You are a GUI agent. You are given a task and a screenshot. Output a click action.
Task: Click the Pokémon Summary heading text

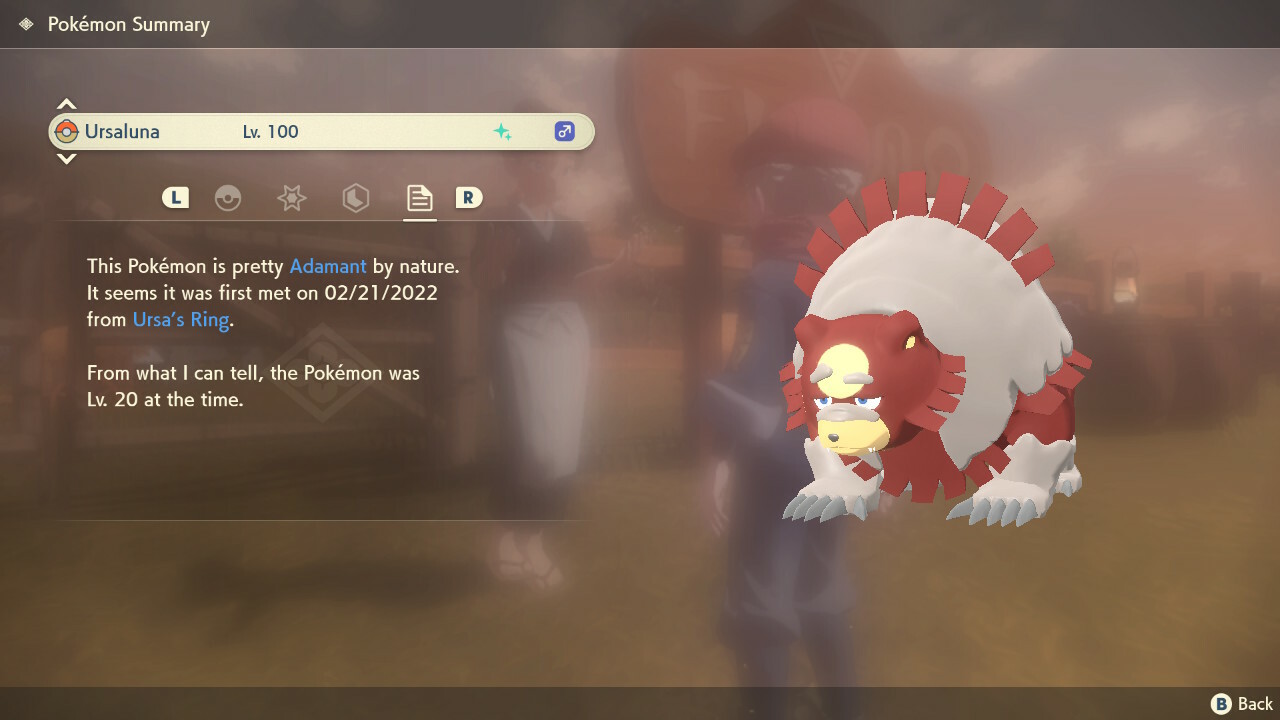coord(129,25)
